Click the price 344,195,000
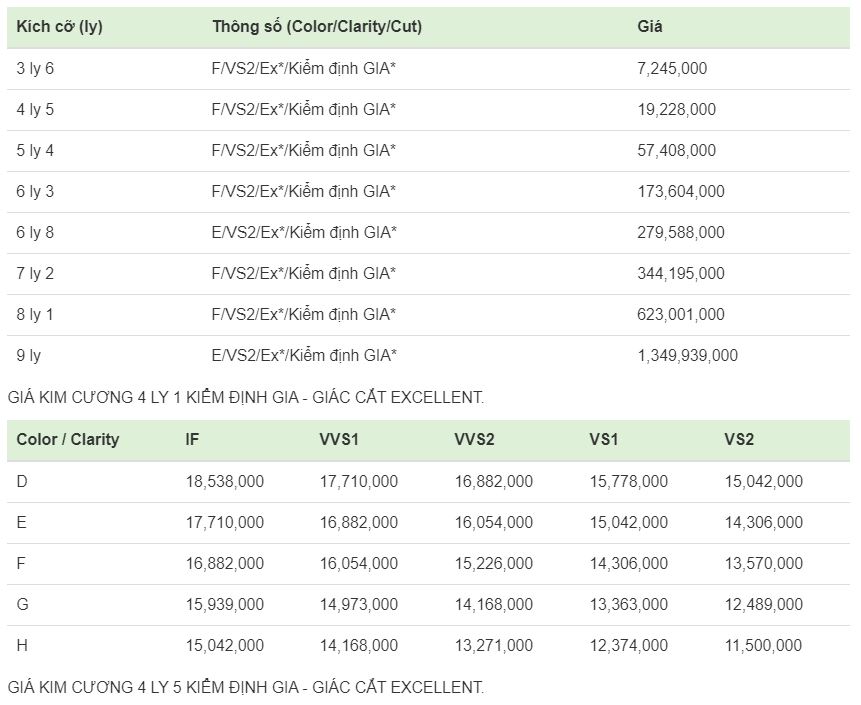This screenshot has height=705, width=861. tap(681, 273)
